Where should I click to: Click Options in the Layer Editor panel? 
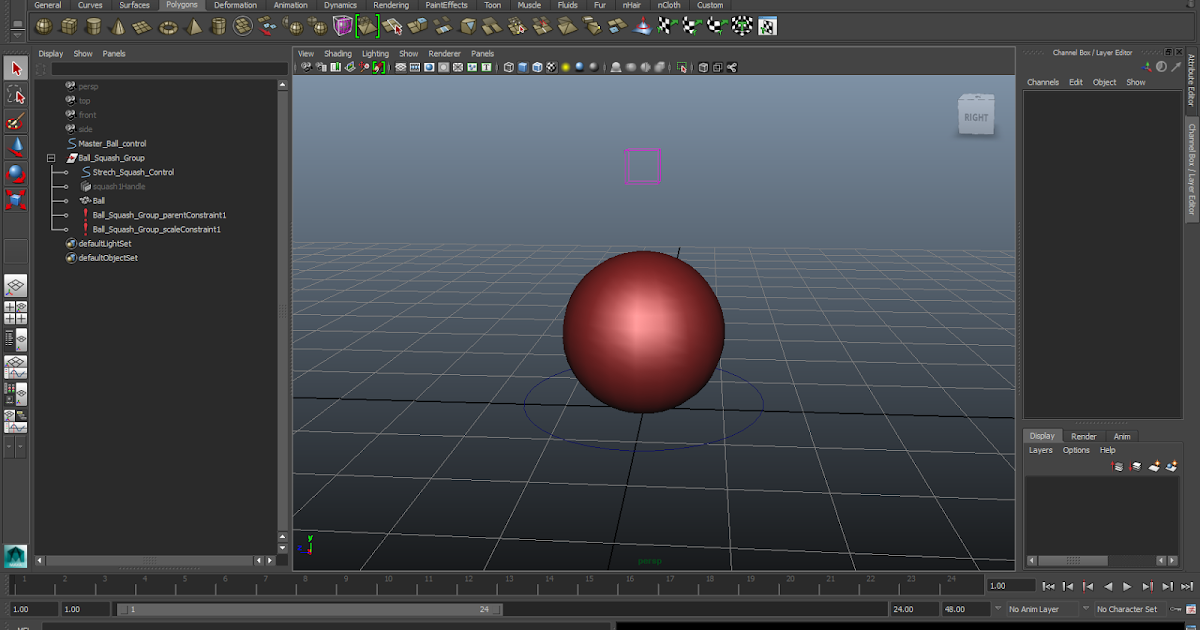point(1075,450)
